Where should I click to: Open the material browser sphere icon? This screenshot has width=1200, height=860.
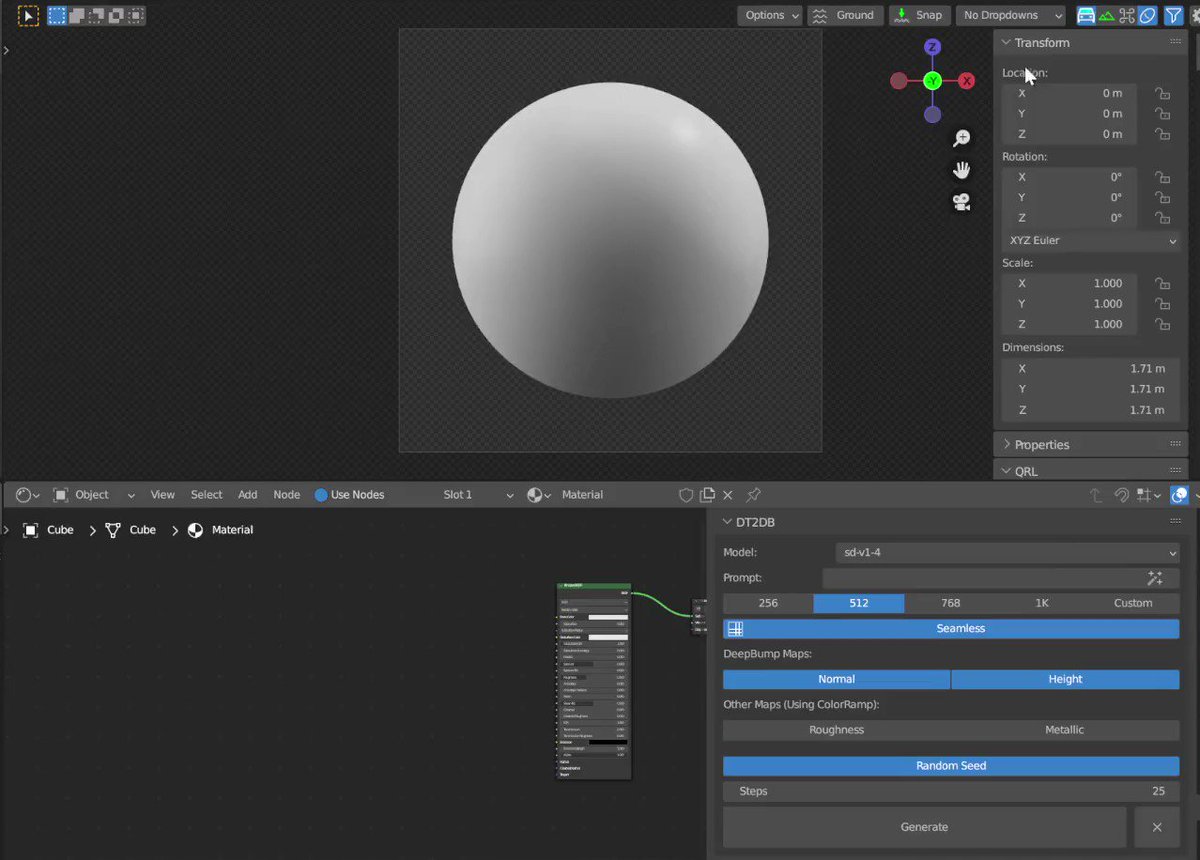[x=537, y=494]
